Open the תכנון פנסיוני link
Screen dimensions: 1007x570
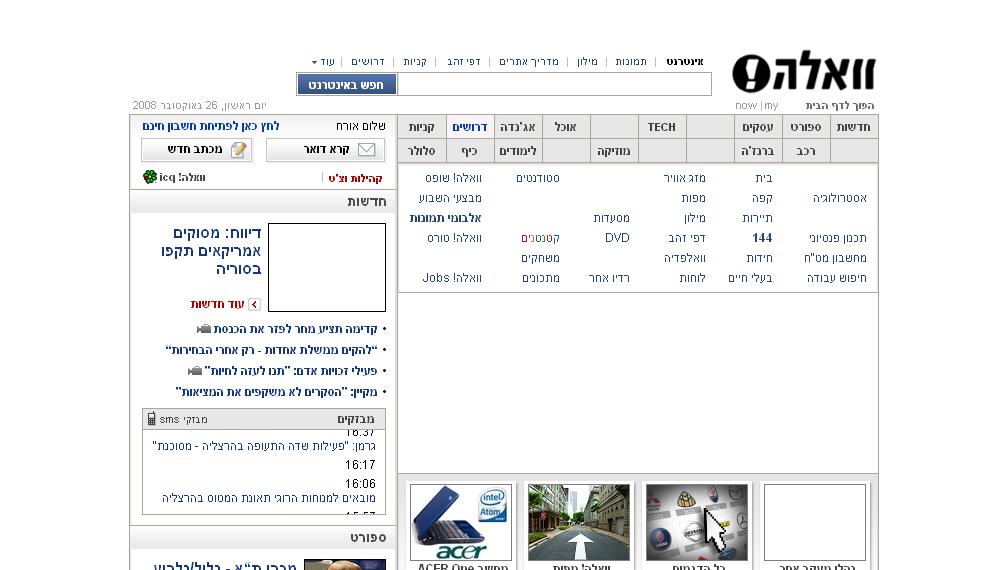click(x=837, y=238)
